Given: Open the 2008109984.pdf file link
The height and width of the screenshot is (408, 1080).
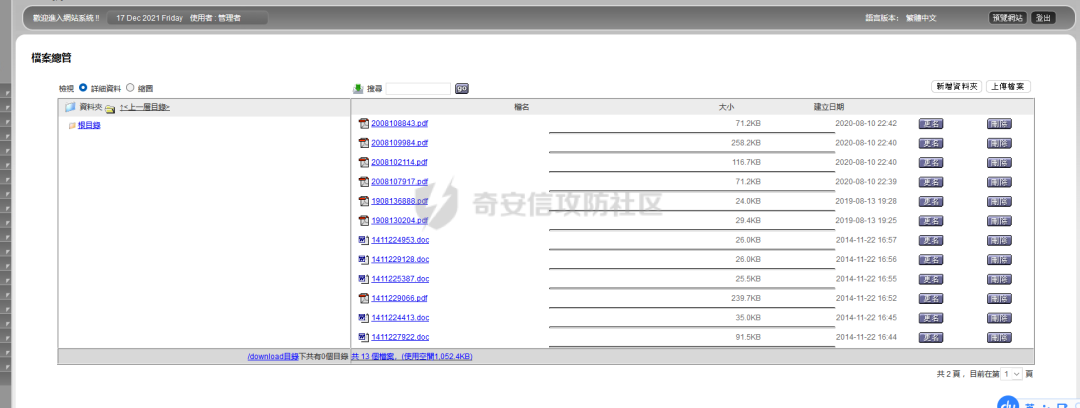Looking at the screenshot, I should tap(399, 143).
